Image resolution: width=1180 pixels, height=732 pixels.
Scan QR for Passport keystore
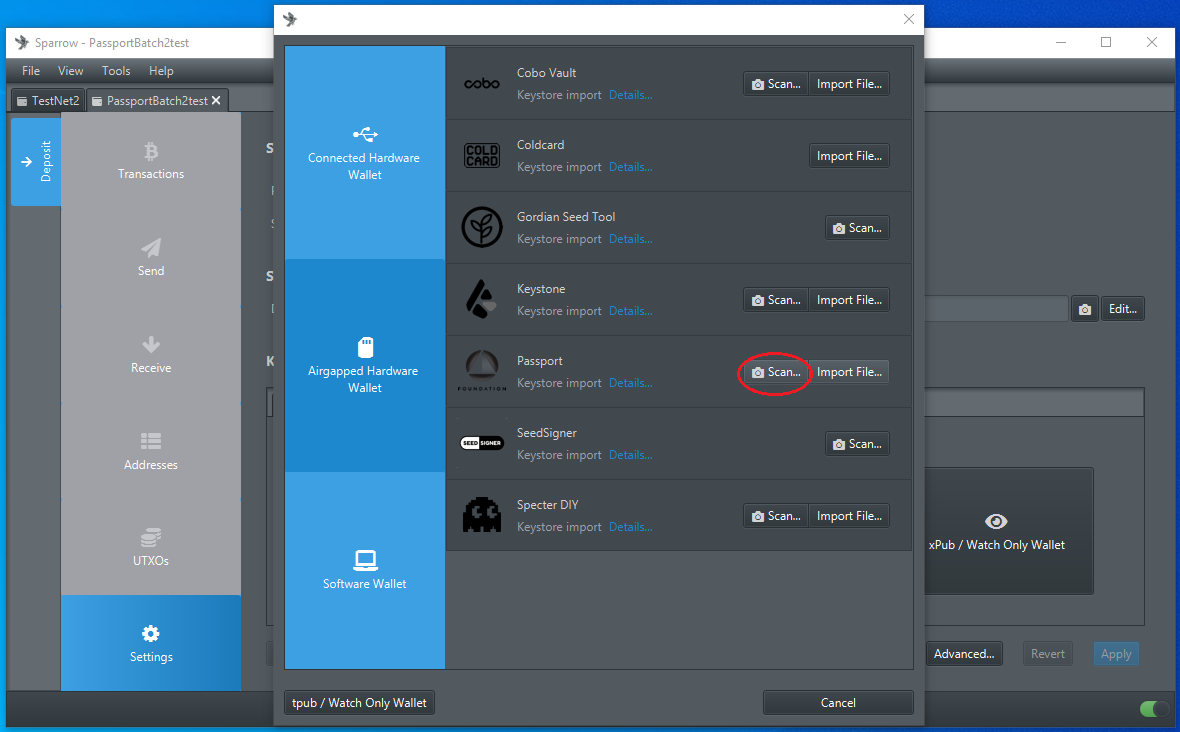(776, 372)
